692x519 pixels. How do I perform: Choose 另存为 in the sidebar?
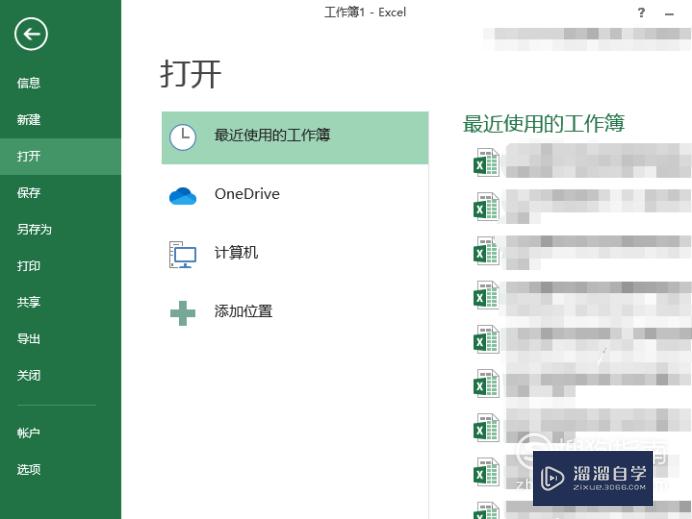pos(34,229)
